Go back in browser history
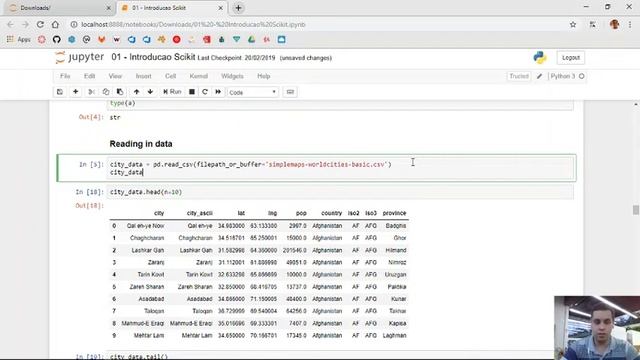The image size is (640, 360). [x=10, y=24]
